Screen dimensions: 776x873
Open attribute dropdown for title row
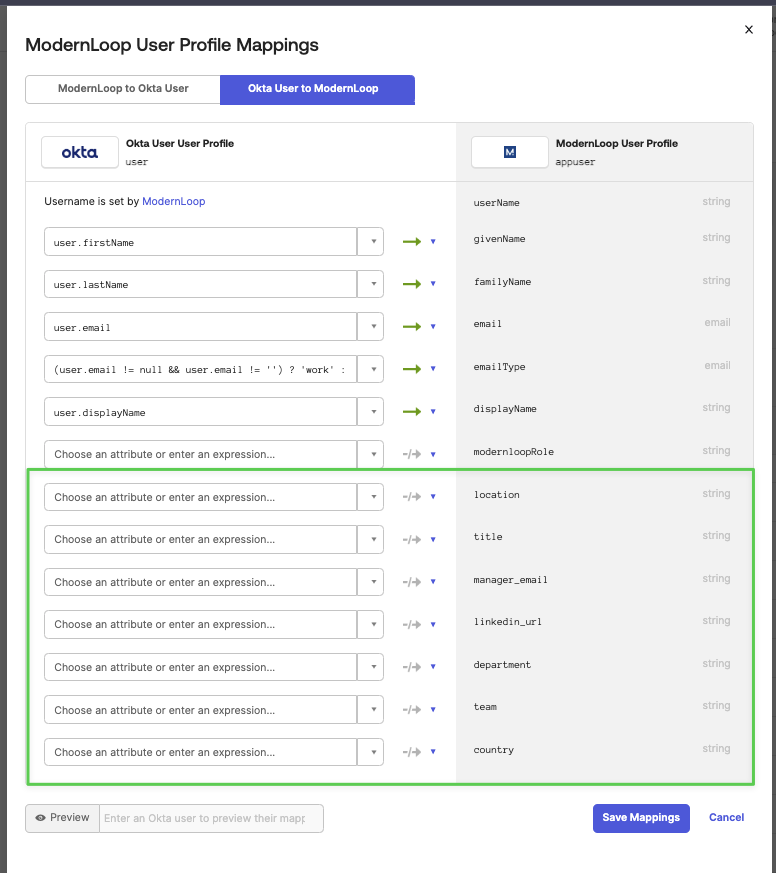point(370,540)
